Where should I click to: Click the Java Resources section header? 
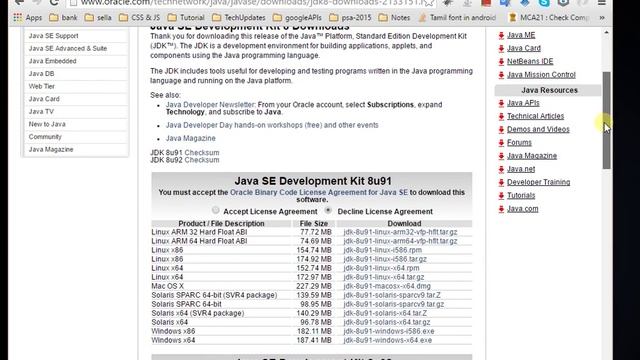click(x=549, y=90)
